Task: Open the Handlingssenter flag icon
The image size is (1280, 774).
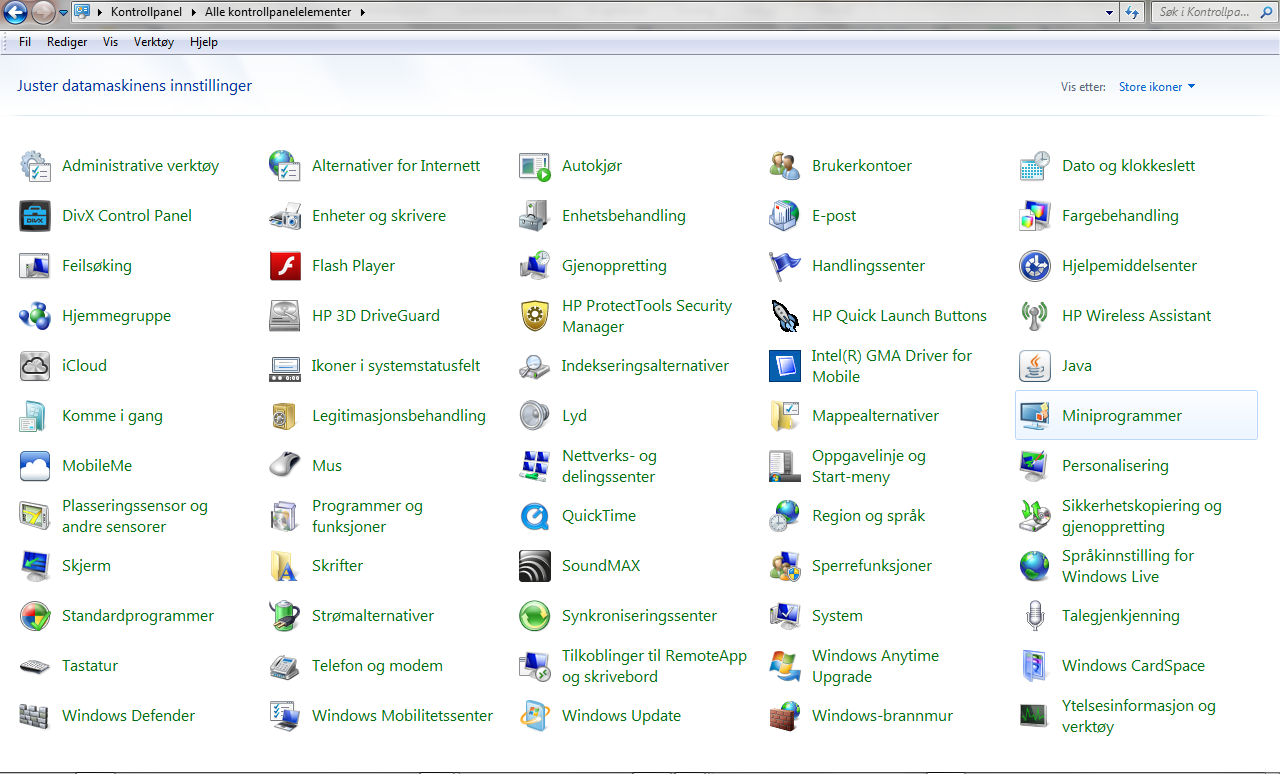Action: (785, 266)
